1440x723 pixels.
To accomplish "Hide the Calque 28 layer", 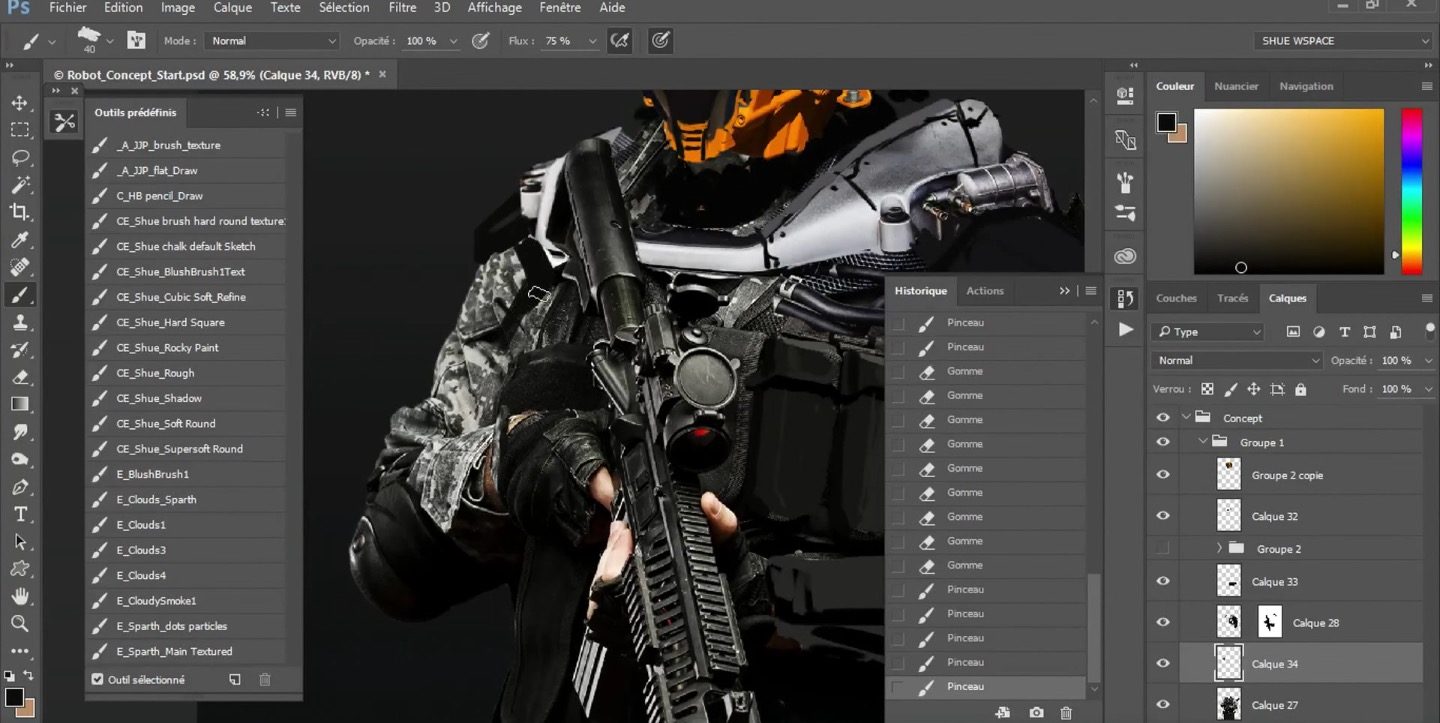I will pos(1162,622).
